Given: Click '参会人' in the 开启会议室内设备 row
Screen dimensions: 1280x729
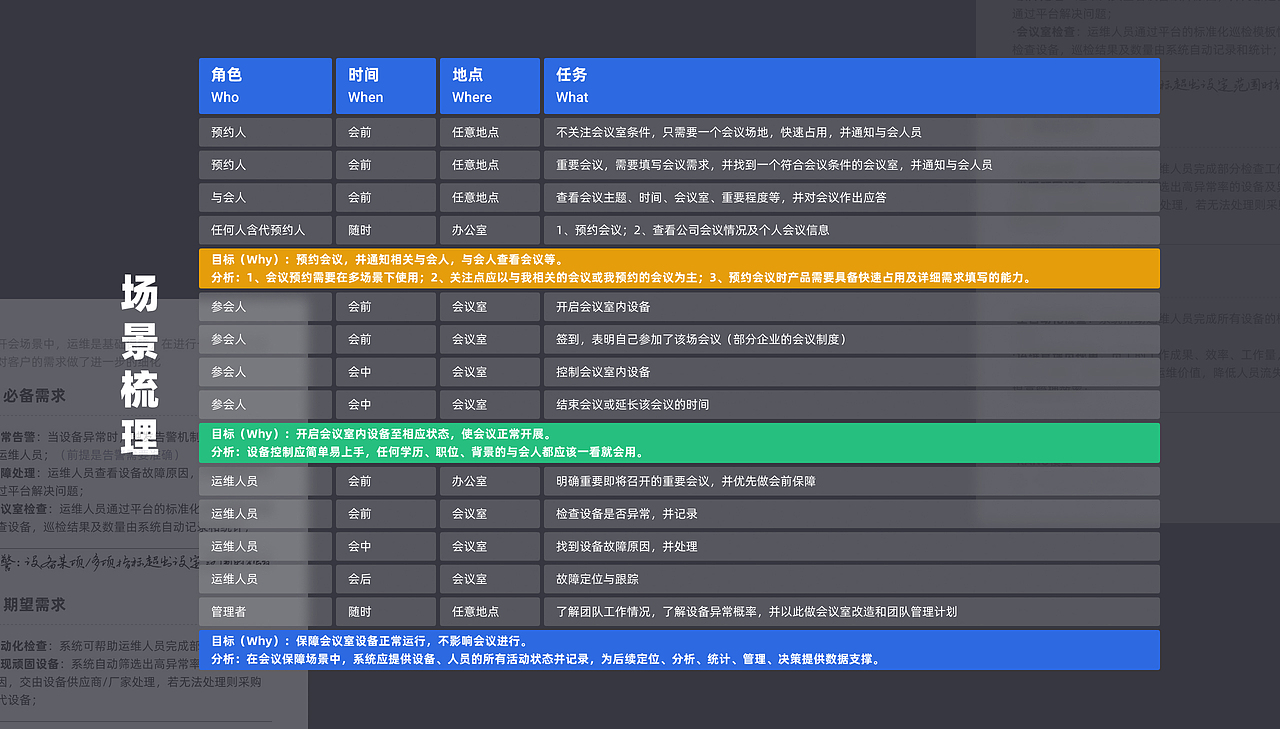Looking at the screenshot, I should 265,307.
